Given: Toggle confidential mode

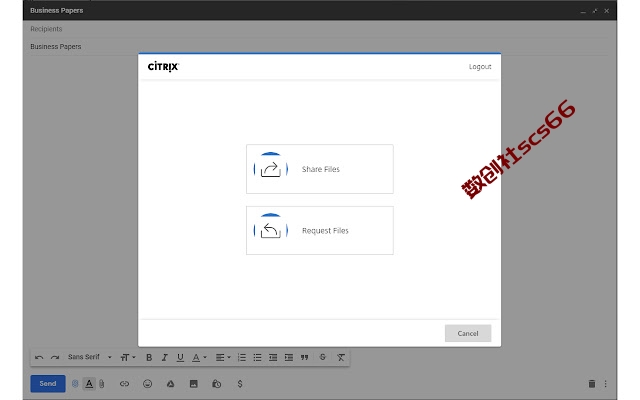Looking at the screenshot, I should [x=217, y=384].
